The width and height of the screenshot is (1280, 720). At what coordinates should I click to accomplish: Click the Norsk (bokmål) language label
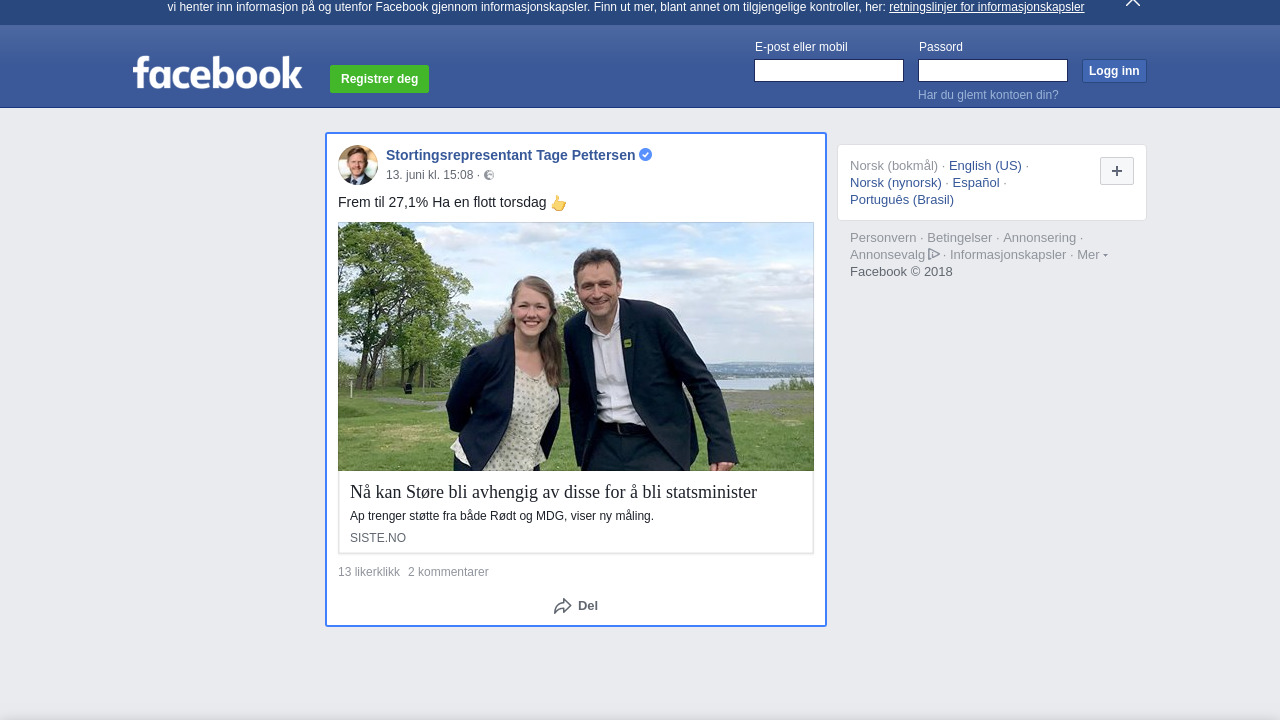(894, 166)
